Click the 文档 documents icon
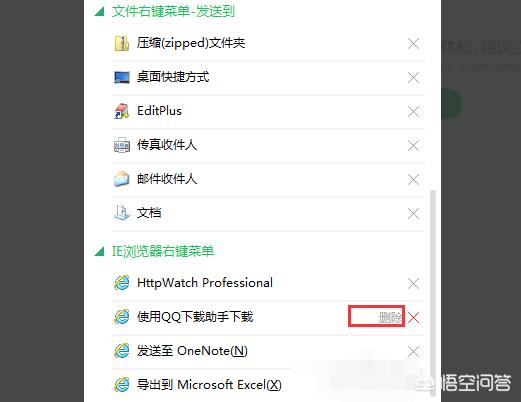 [x=122, y=213]
